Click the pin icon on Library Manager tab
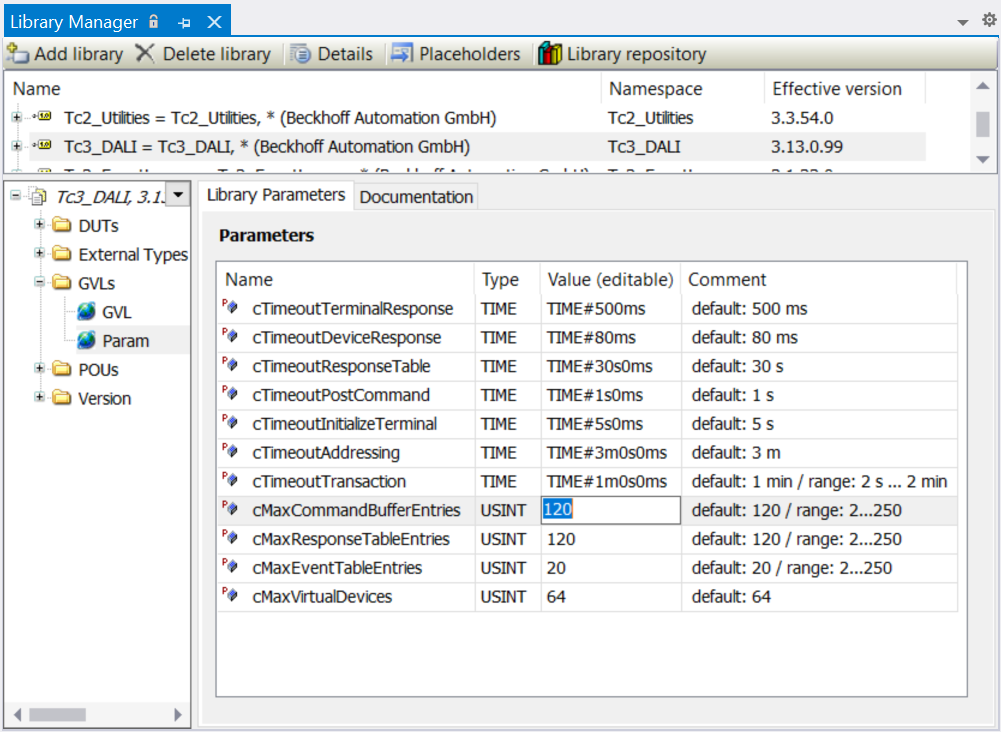The width and height of the screenshot is (1001, 732). [x=185, y=23]
